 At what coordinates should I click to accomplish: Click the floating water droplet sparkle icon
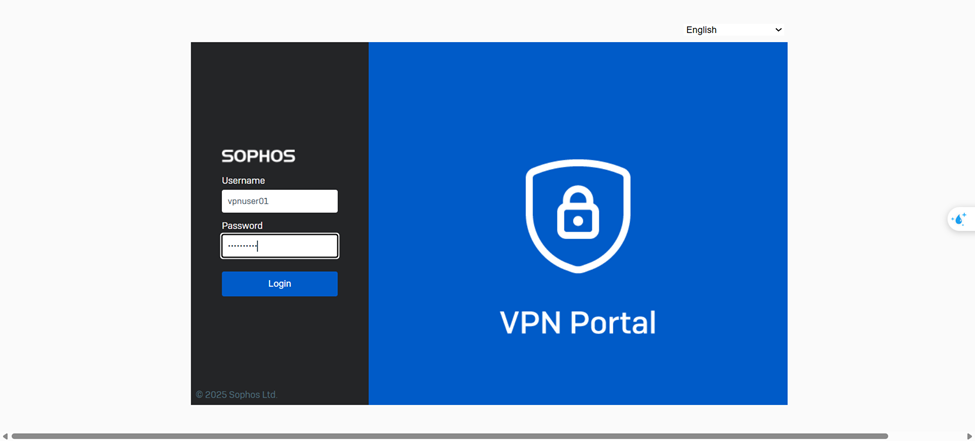(960, 219)
